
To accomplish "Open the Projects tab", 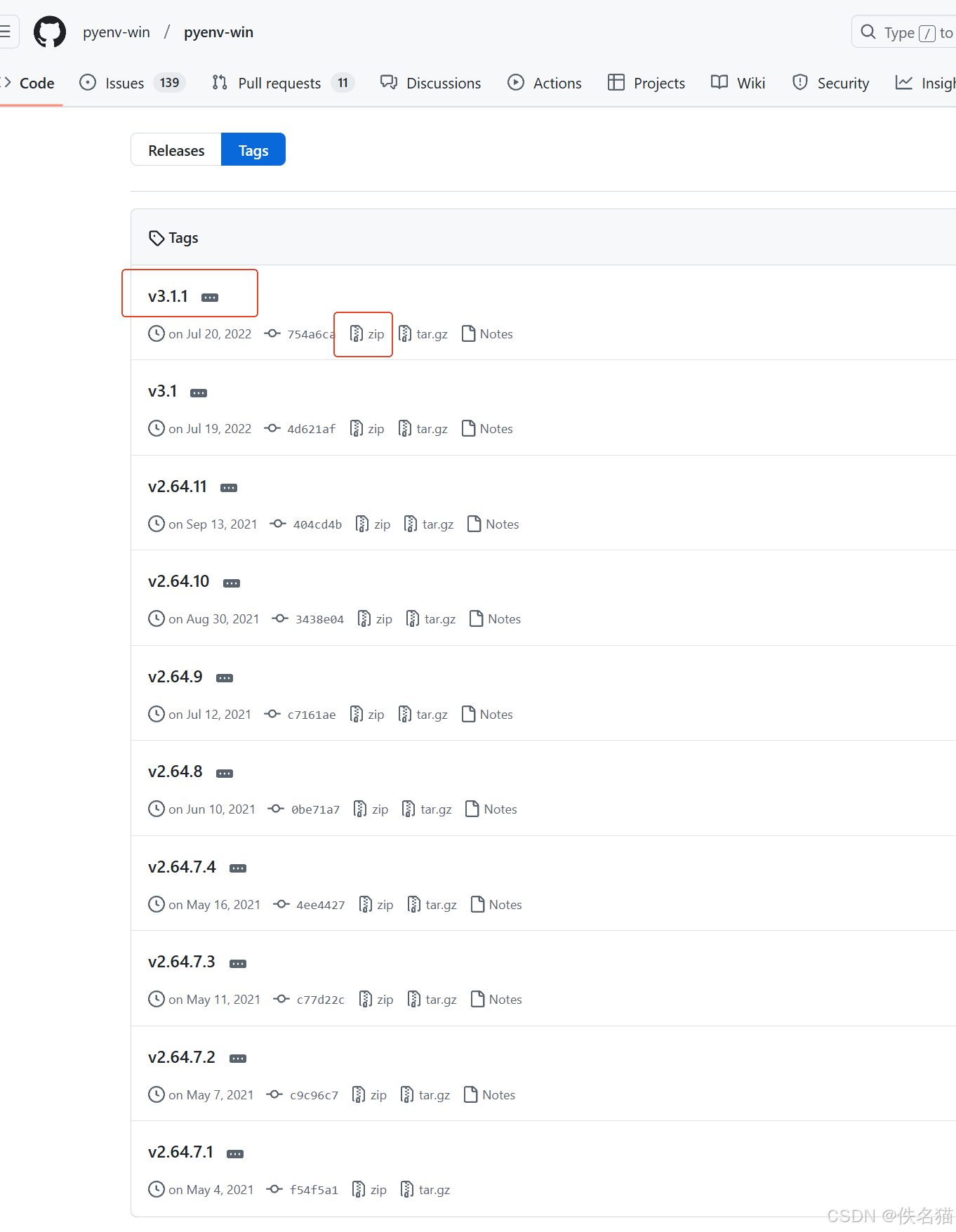I will pyautogui.click(x=646, y=83).
